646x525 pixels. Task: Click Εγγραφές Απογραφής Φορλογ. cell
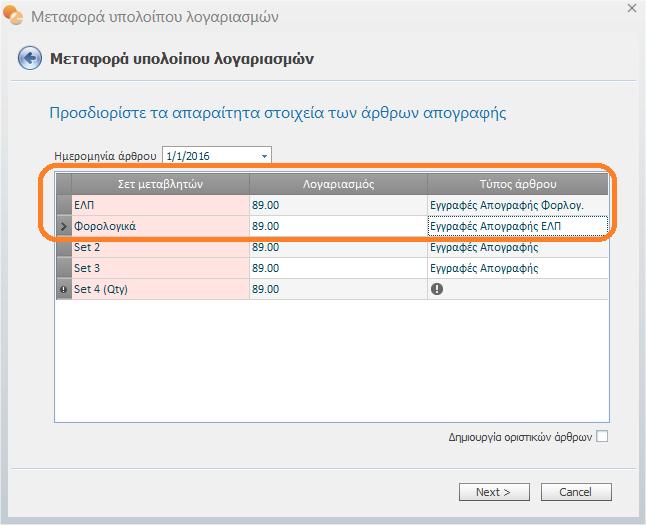tap(518, 205)
